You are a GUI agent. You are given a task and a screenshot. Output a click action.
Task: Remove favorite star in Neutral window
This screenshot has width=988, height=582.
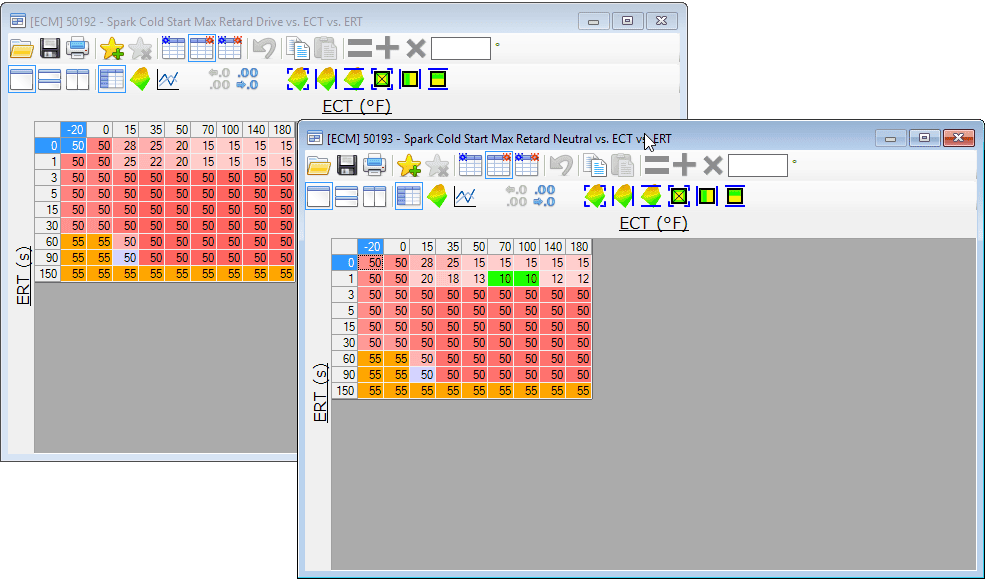coord(437,166)
